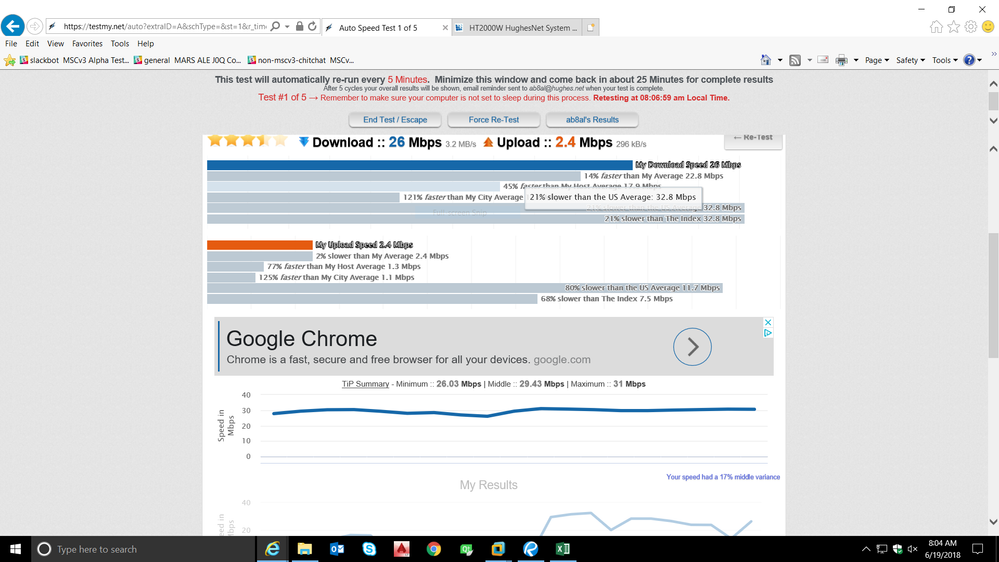The height and width of the screenshot is (562, 999).
Task: Expand command bar overflow chevrons
Action: [x=994, y=54]
